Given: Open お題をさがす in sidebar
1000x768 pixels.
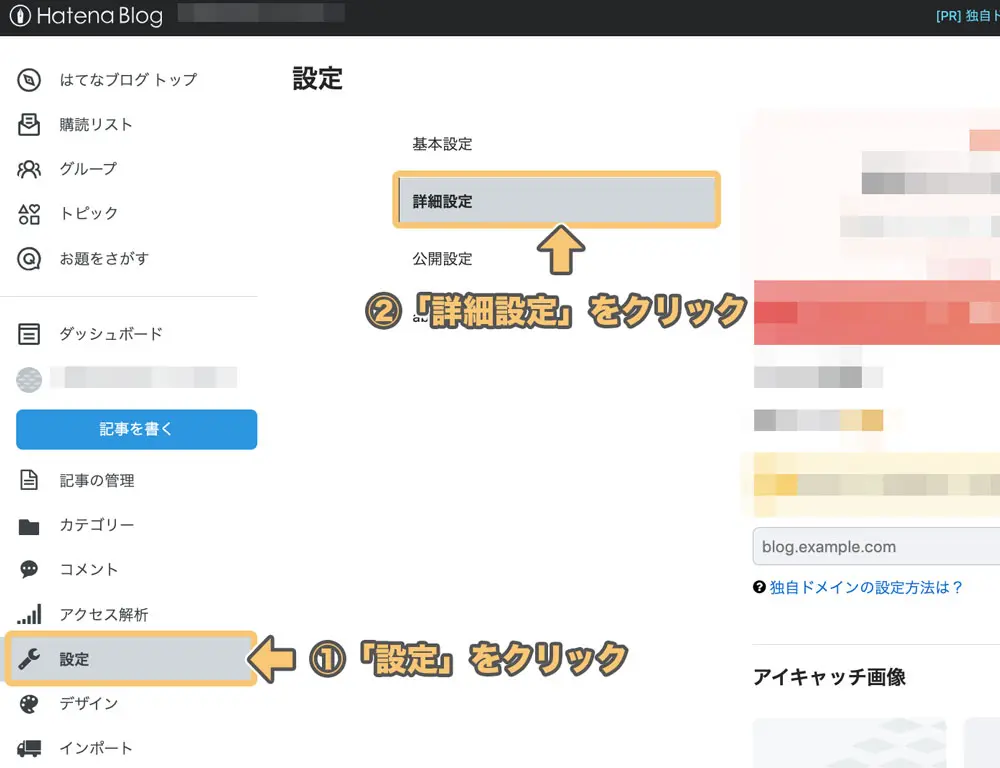Looking at the screenshot, I should click(x=104, y=258).
